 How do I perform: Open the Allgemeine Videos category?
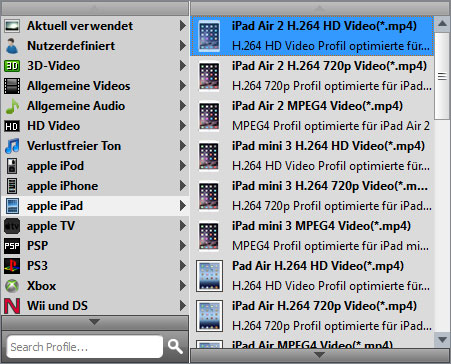point(95,86)
